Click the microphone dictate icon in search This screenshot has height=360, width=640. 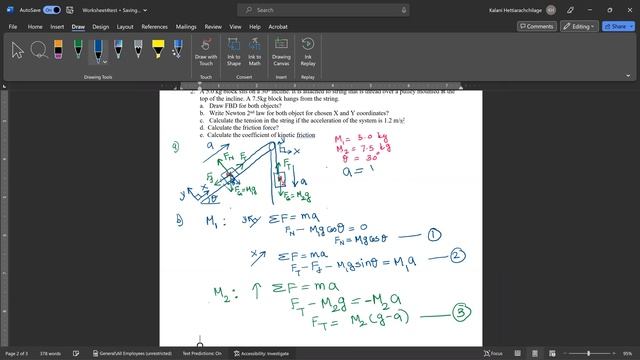click(x=404, y=10)
